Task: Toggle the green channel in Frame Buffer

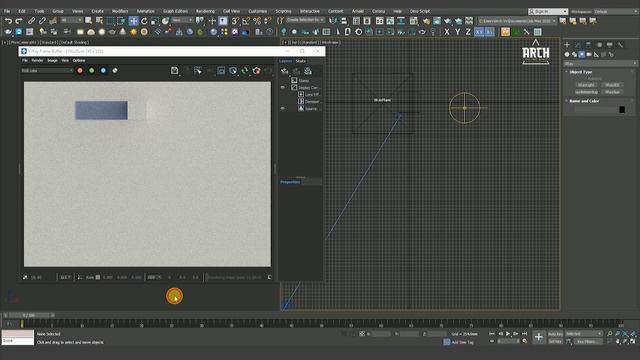Action: point(91,71)
